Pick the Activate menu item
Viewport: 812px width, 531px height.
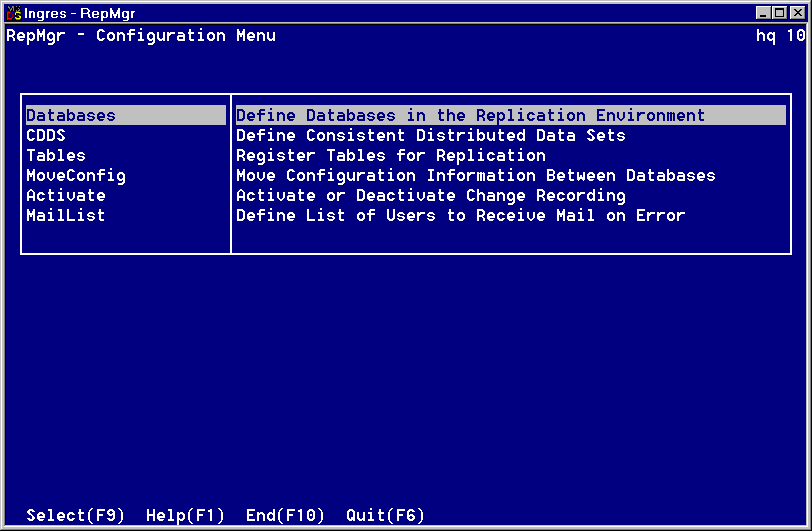pyautogui.click(x=66, y=196)
